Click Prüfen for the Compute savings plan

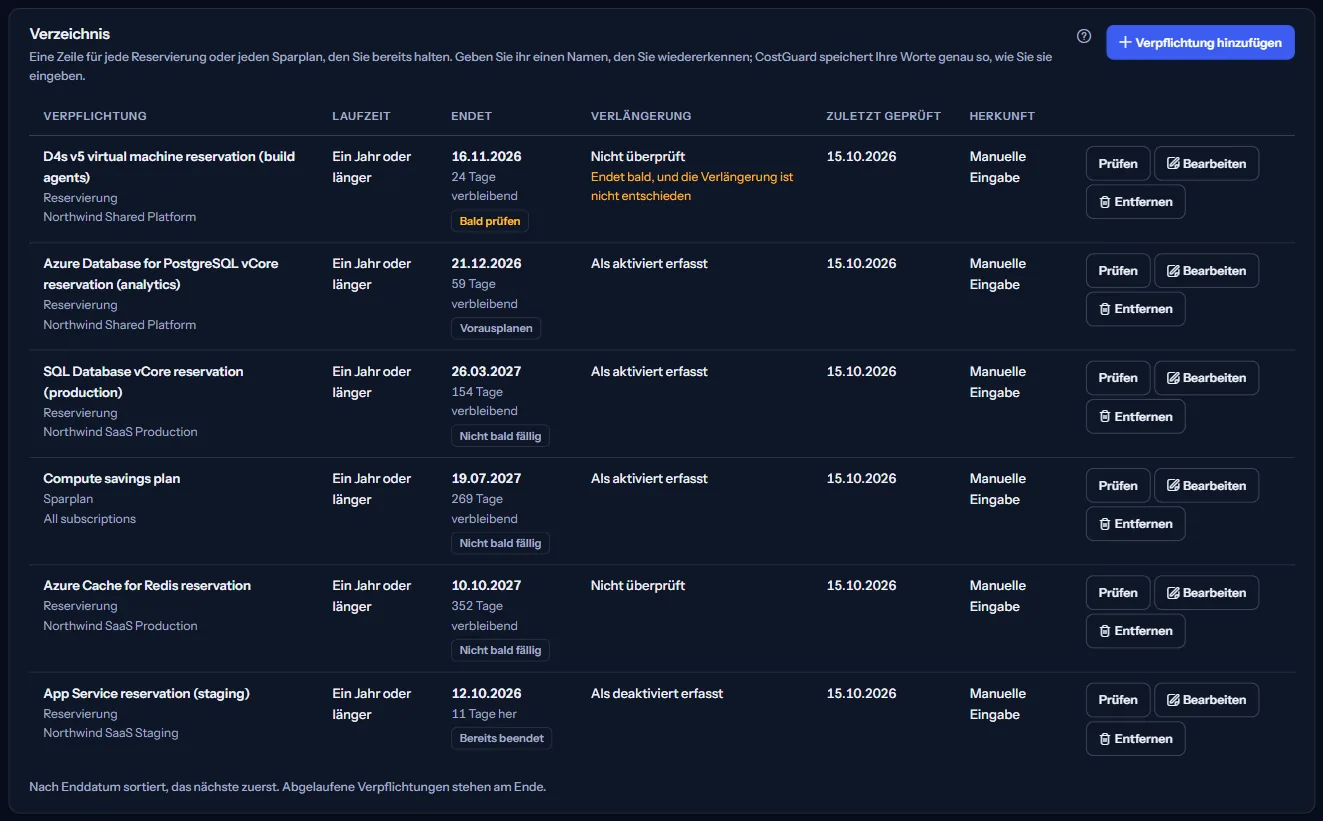click(x=1118, y=486)
